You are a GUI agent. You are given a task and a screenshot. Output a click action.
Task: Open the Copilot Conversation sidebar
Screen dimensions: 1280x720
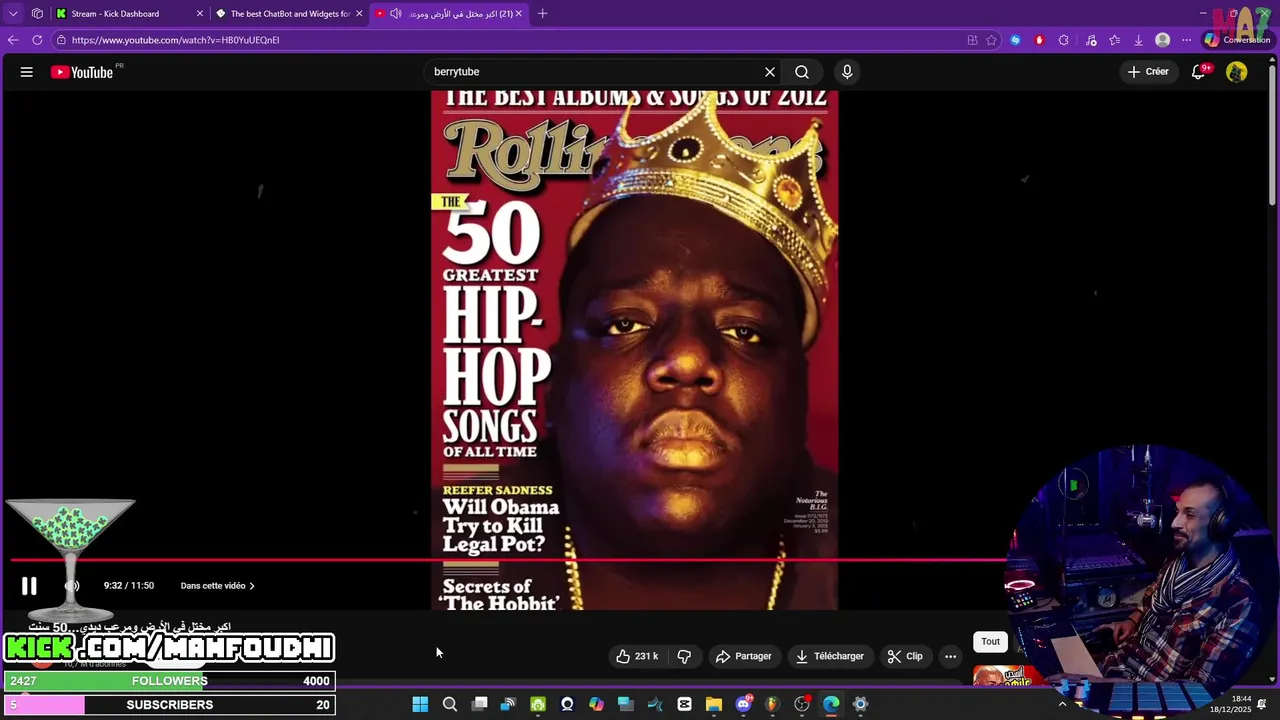point(1237,40)
